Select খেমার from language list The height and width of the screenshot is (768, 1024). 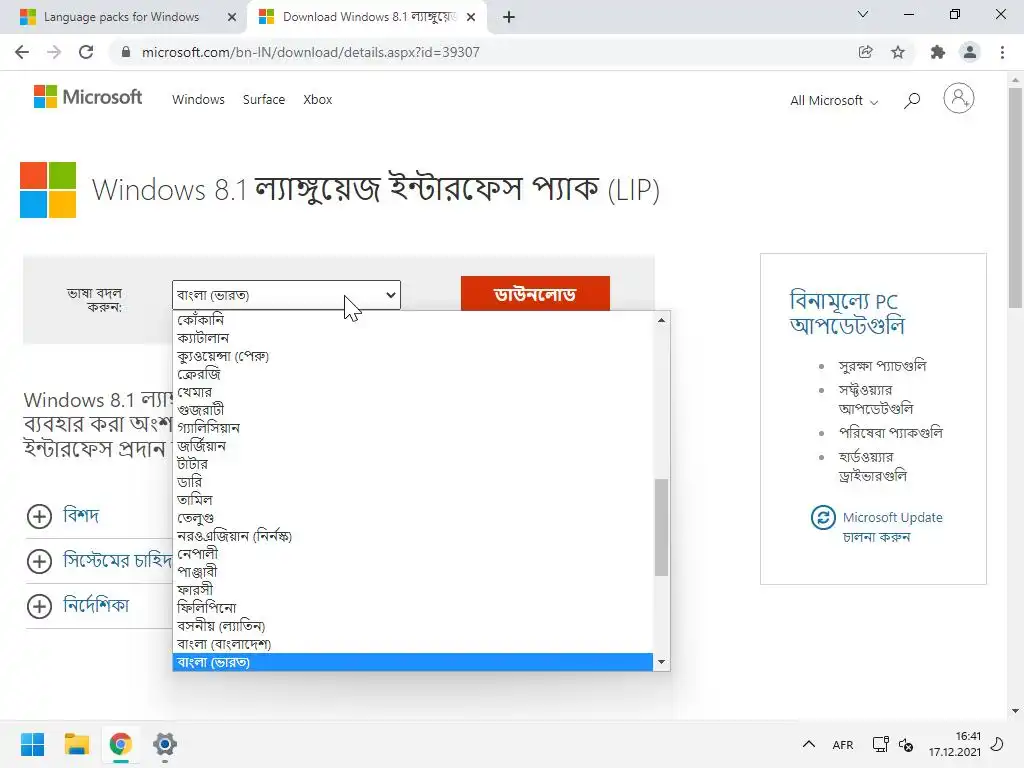point(413,392)
